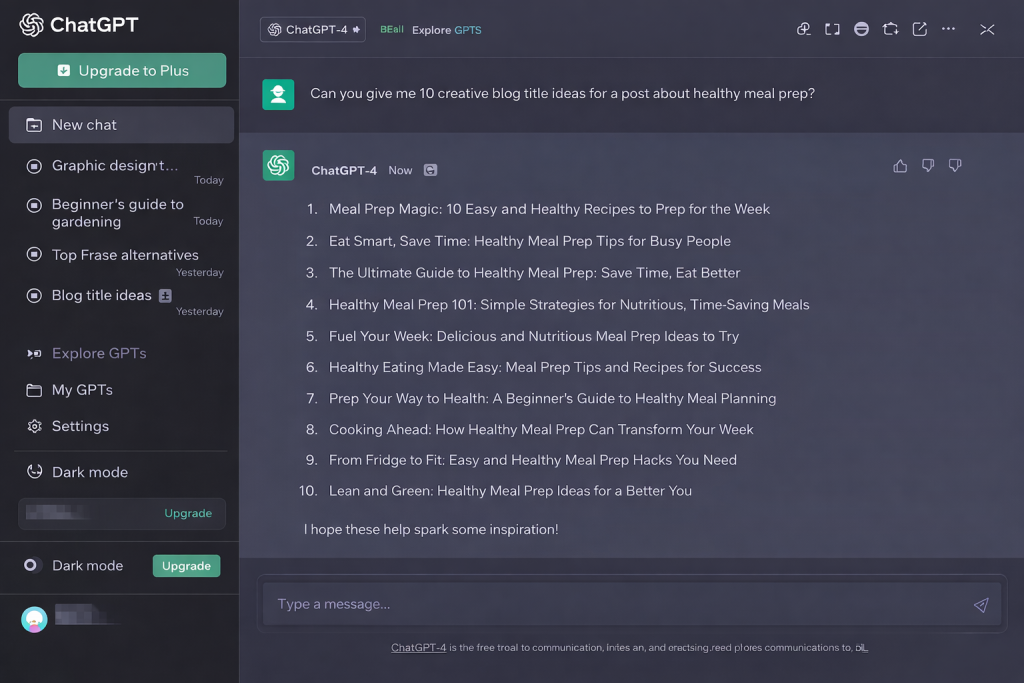
Task: Open the three-dots more options menu
Action: tap(948, 29)
